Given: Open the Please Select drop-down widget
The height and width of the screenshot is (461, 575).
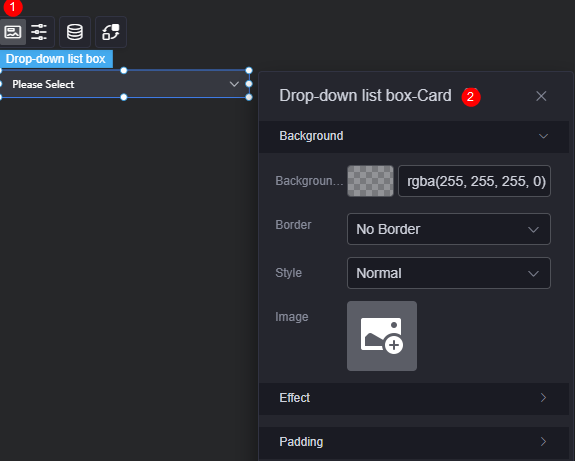Looking at the screenshot, I should click(x=125, y=84).
